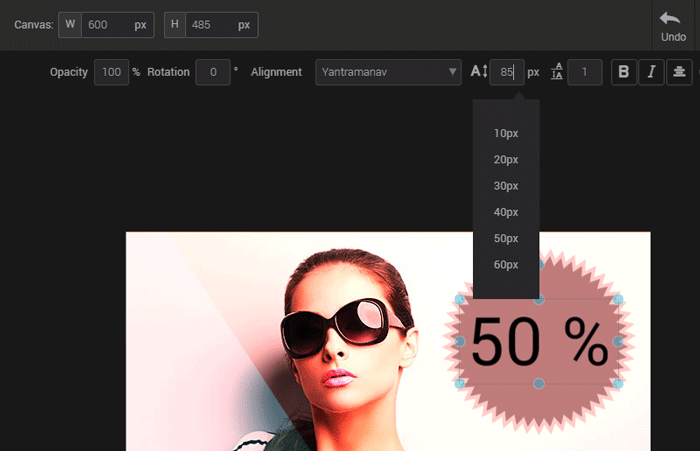Toggle the strikethrough text style button
The height and width of the screenshot is (451, 700).
point(679,72)
